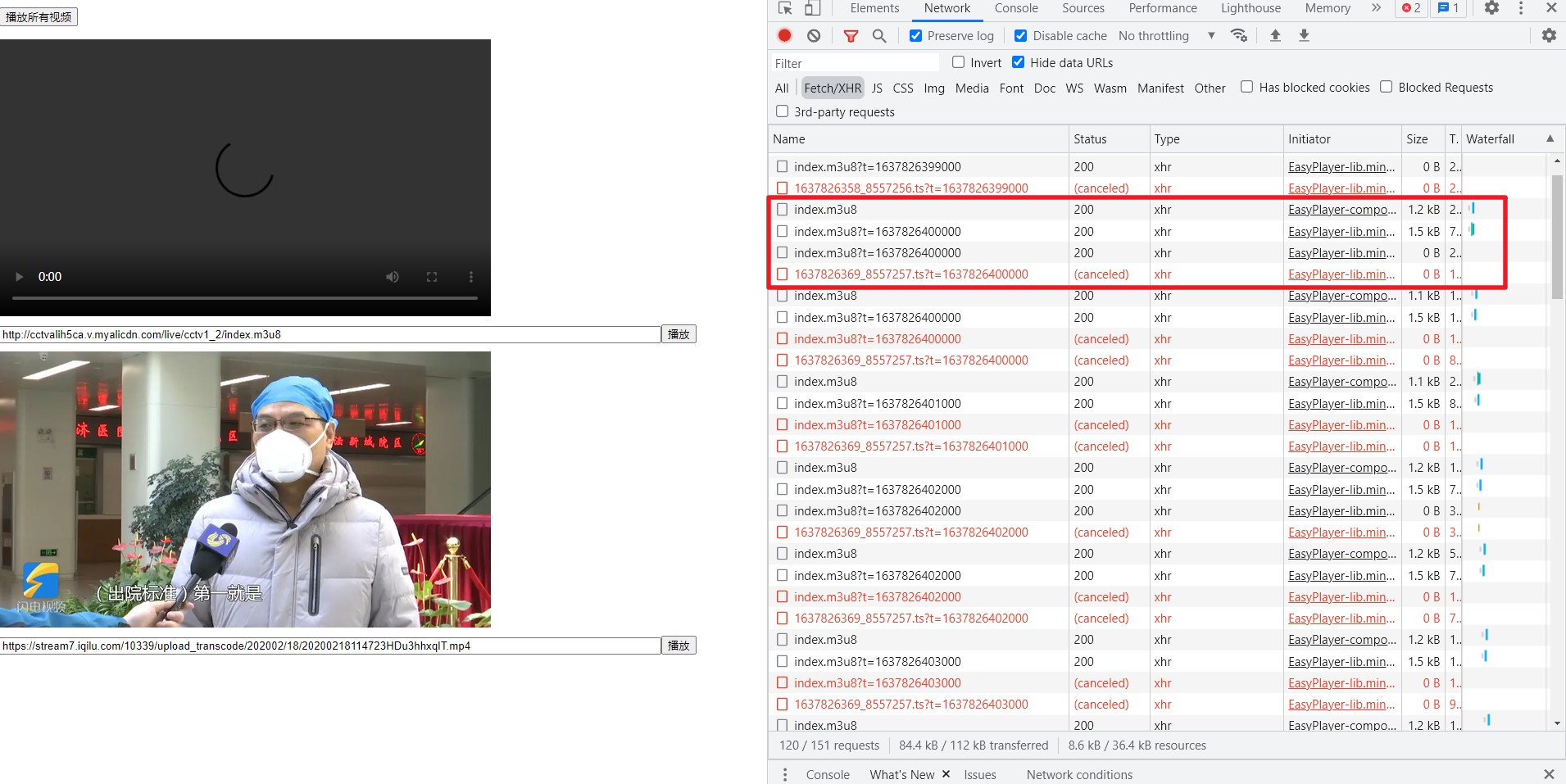Toggle Disable cache checkbox

pyautogui.click(x=1021, y=35)
